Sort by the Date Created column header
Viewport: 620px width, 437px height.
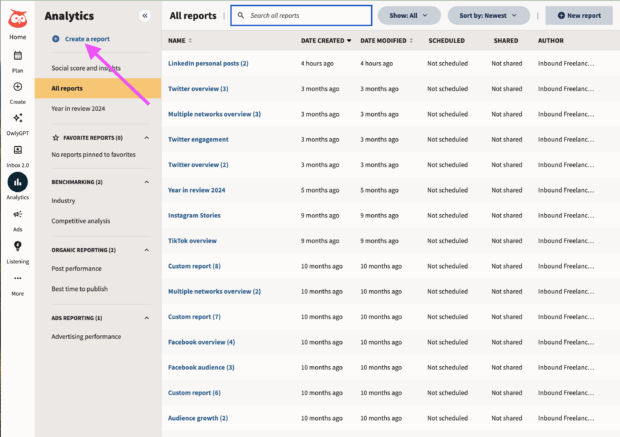325,41
